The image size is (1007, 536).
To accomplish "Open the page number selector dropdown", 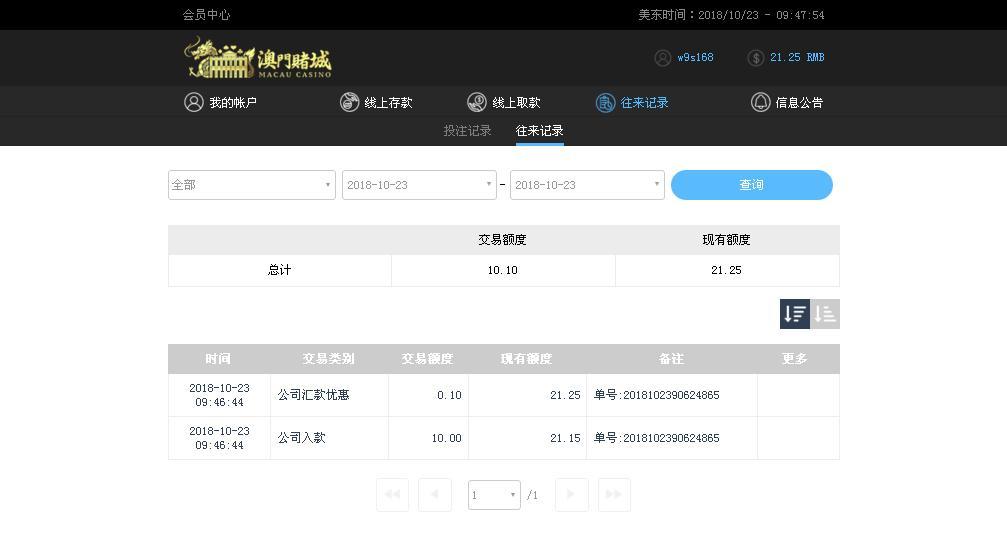I will 494,495.
